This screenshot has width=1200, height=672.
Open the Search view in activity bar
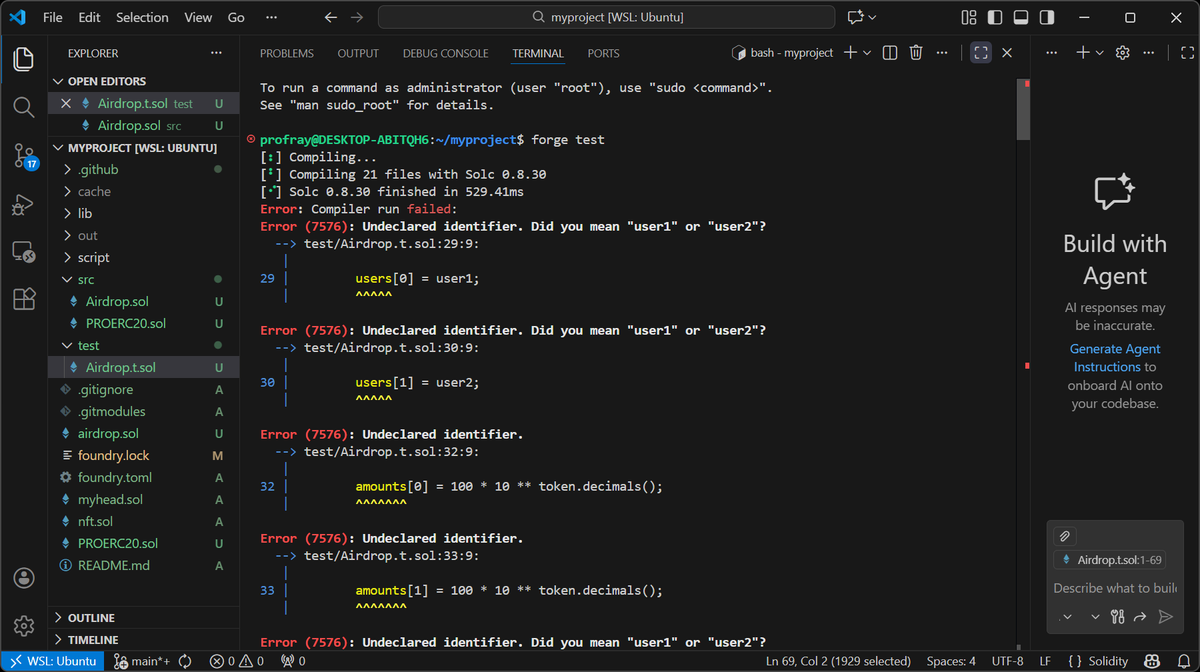click(x=24, y=107)
